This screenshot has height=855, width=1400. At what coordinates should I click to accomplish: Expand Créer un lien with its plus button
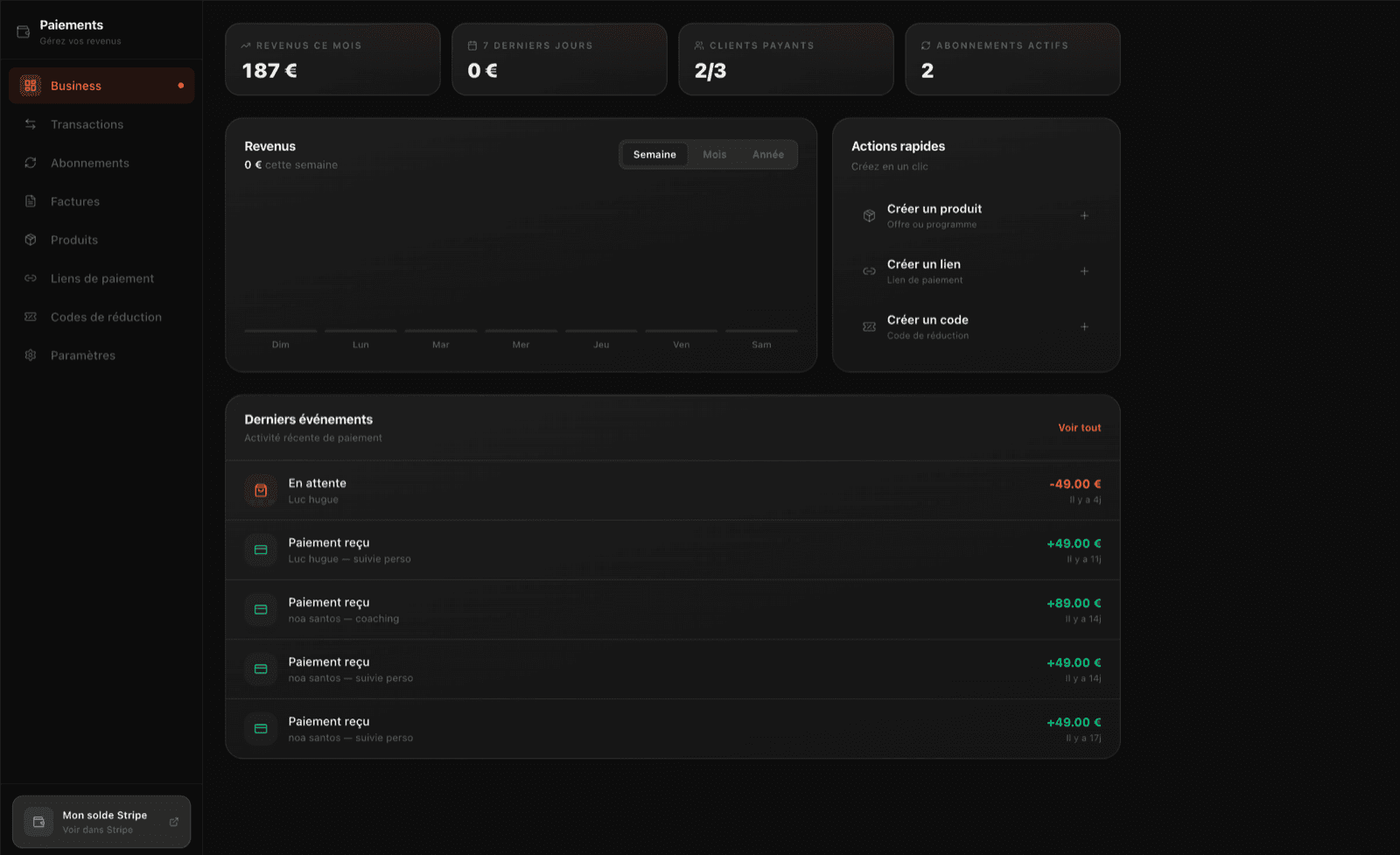click(1084, 271)
